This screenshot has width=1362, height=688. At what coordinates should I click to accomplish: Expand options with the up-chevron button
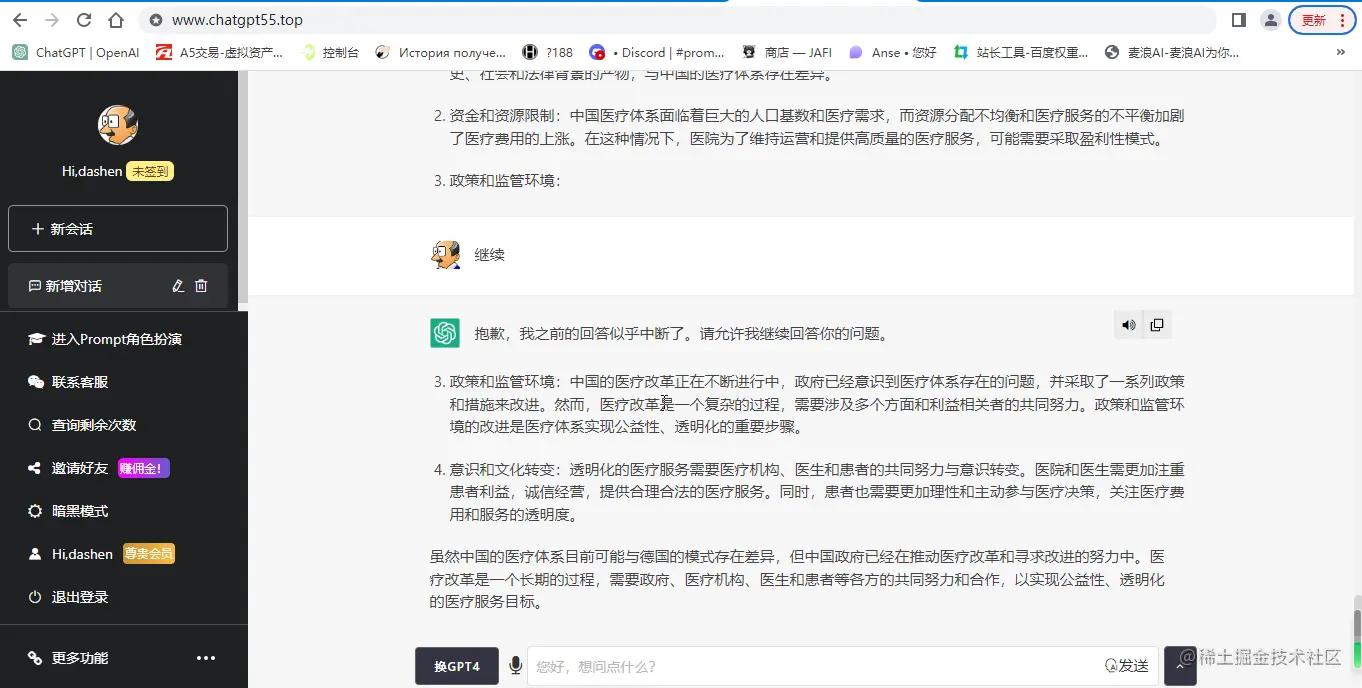click(1180, 665)
